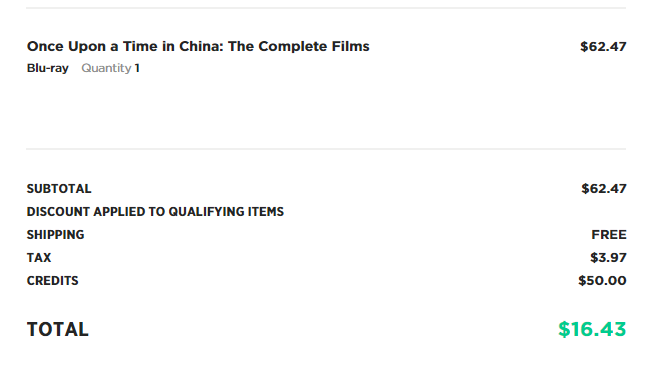Select the quantity value 1

point(137,68)
